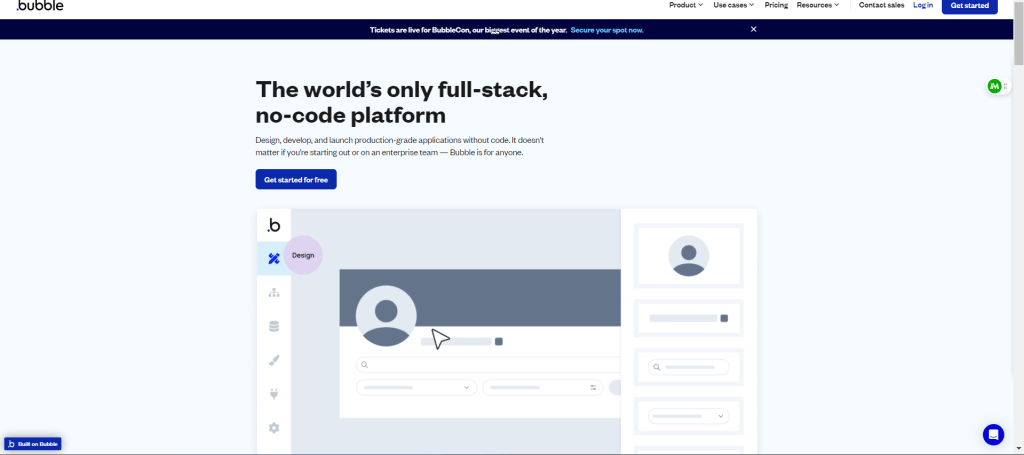The width and height of the screenshot is (1024, 455).
Task: Click the filter sliders icon in mockup
Action: pyautogui.click(x=593, y=387)
